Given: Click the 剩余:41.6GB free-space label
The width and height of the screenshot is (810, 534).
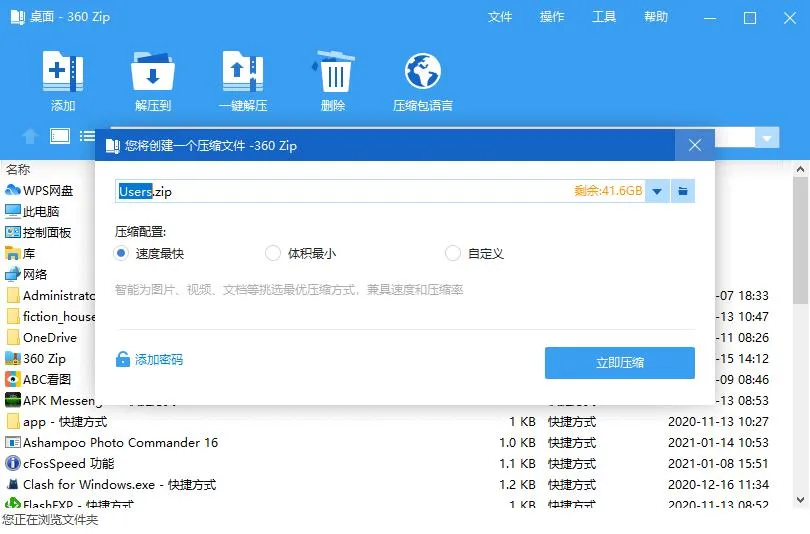Looking at the screenshot, I should click(x=608, y=191).
